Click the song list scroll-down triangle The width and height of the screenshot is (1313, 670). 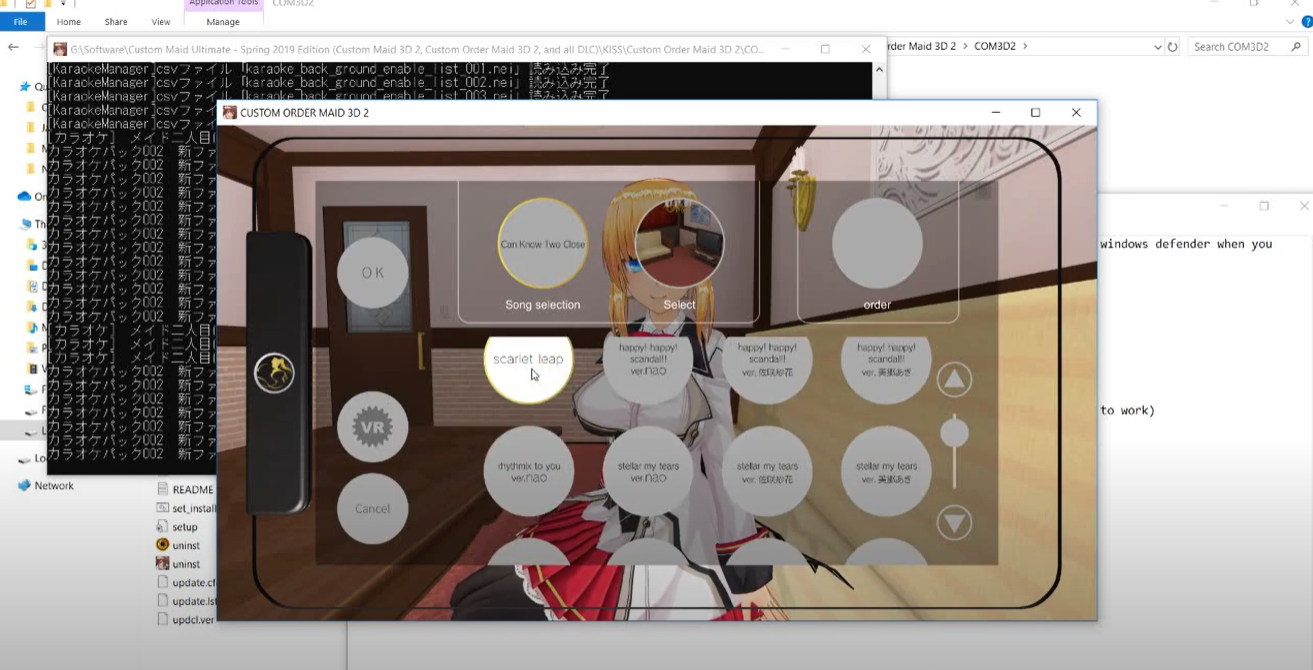(x=954, y=522)
